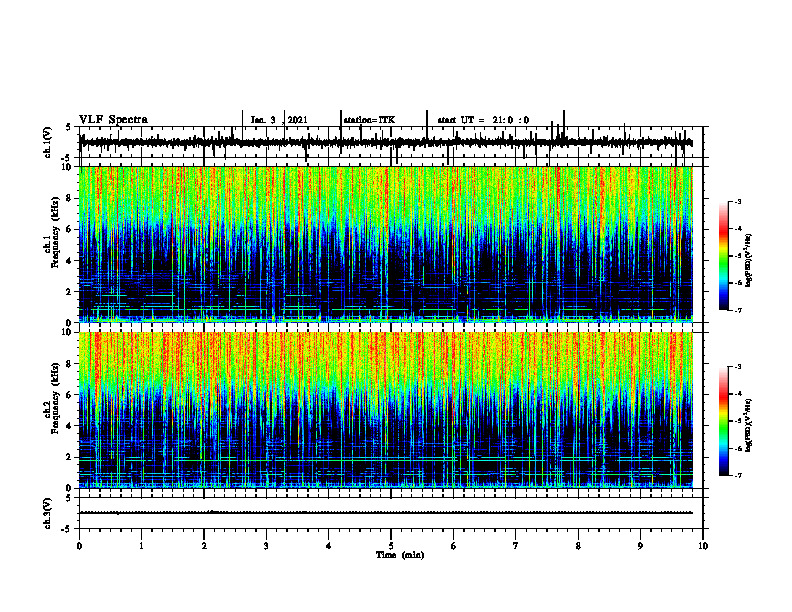Click the -3 label on ch.1 color scale
The width and height of the screenshot is (792, 612).
[x=738, y=201]
